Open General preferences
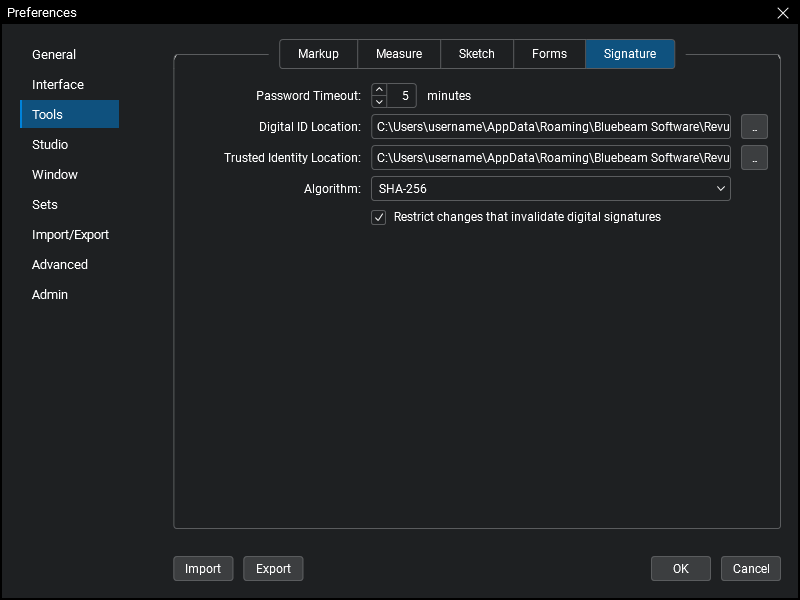The image size is (800, 600). click(x=54, y=54)
